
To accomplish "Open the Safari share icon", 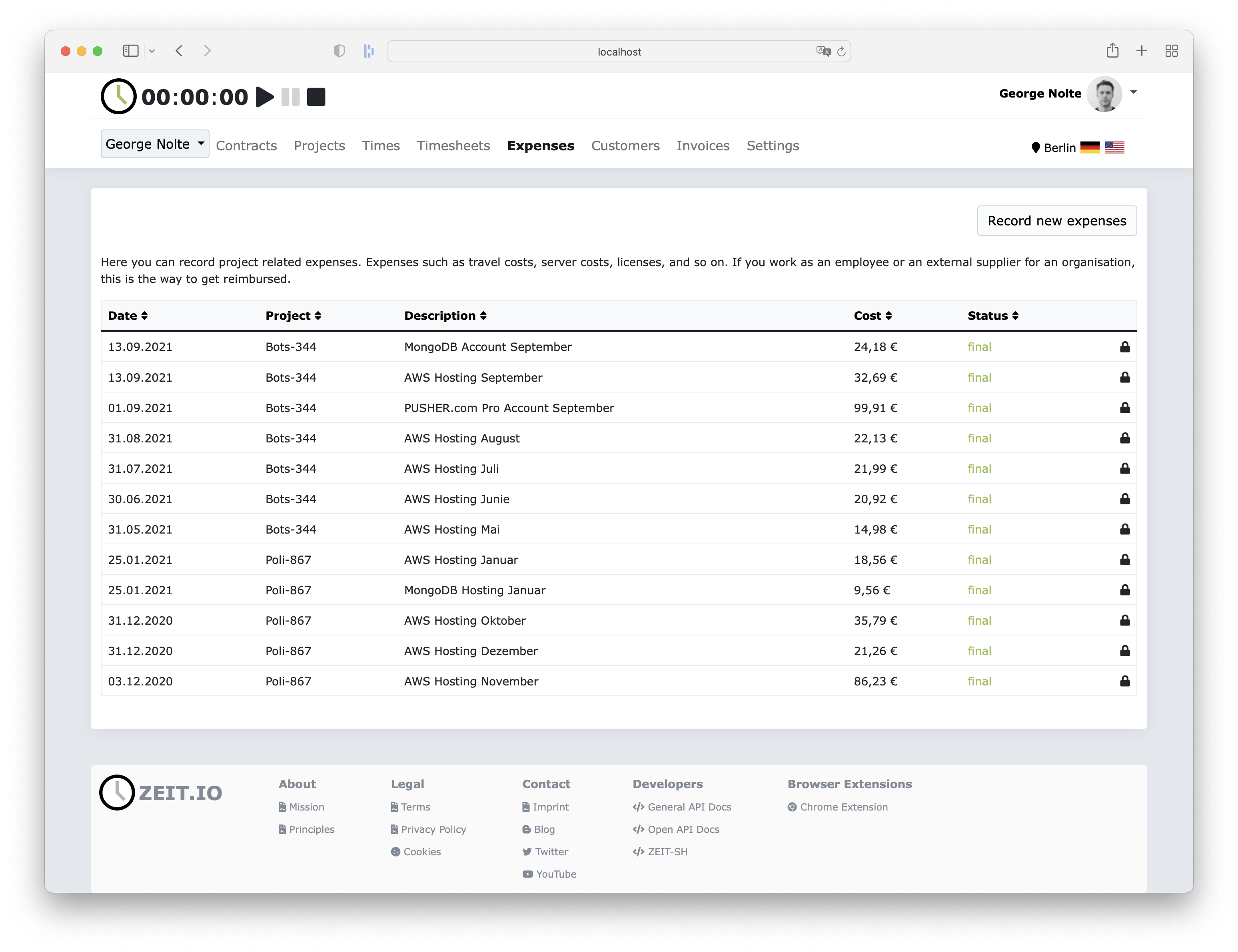I will coord(1112,50).
